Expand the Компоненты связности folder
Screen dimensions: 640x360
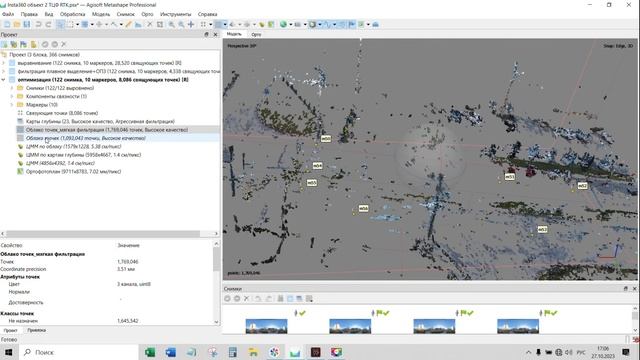point(11,96)
